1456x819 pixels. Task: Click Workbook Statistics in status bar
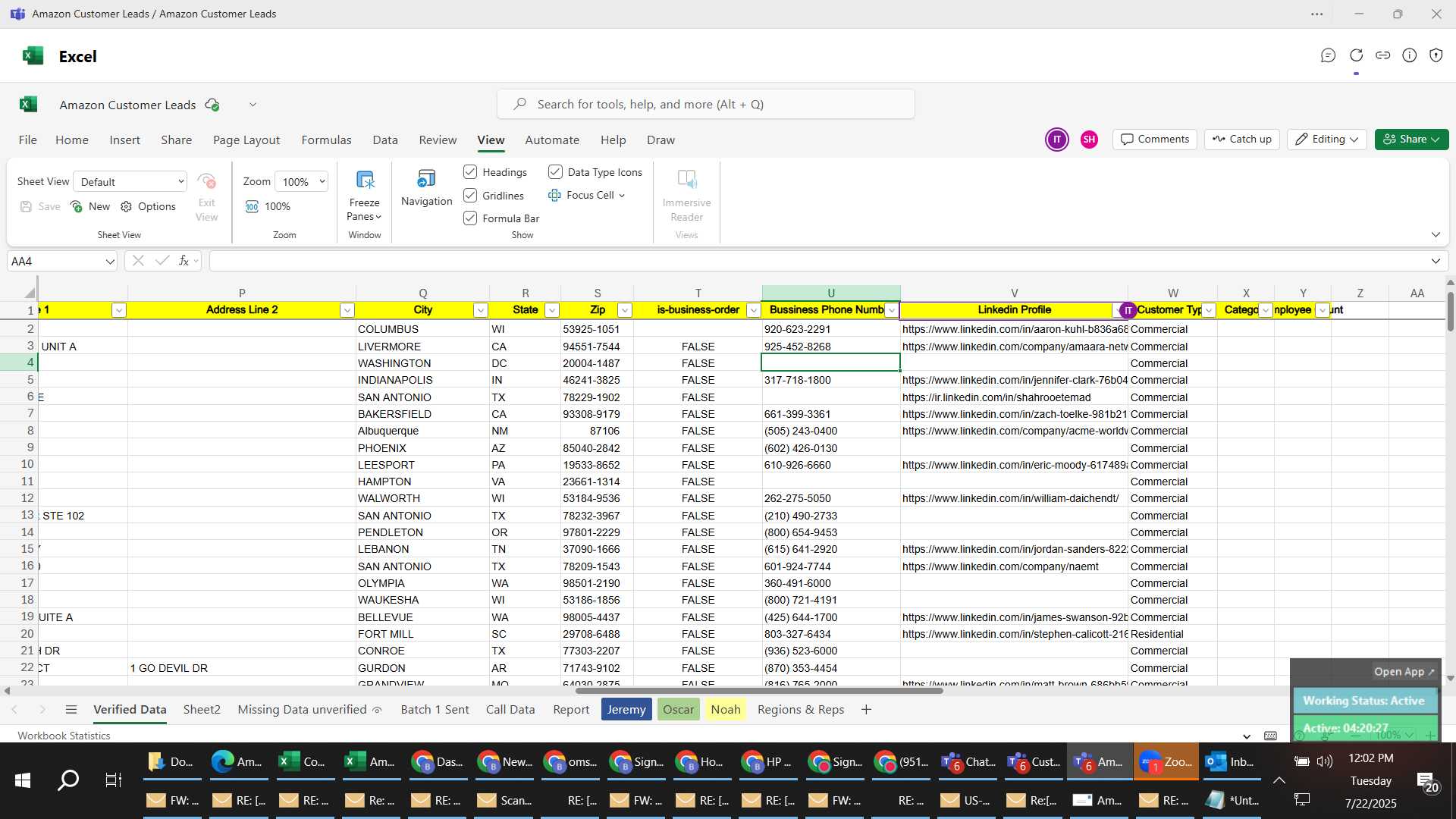pos(64,736)
